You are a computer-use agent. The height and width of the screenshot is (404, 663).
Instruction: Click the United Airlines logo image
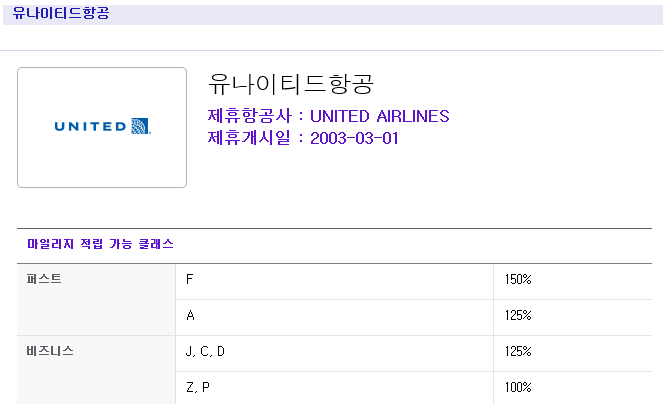(x=102, y=127)
